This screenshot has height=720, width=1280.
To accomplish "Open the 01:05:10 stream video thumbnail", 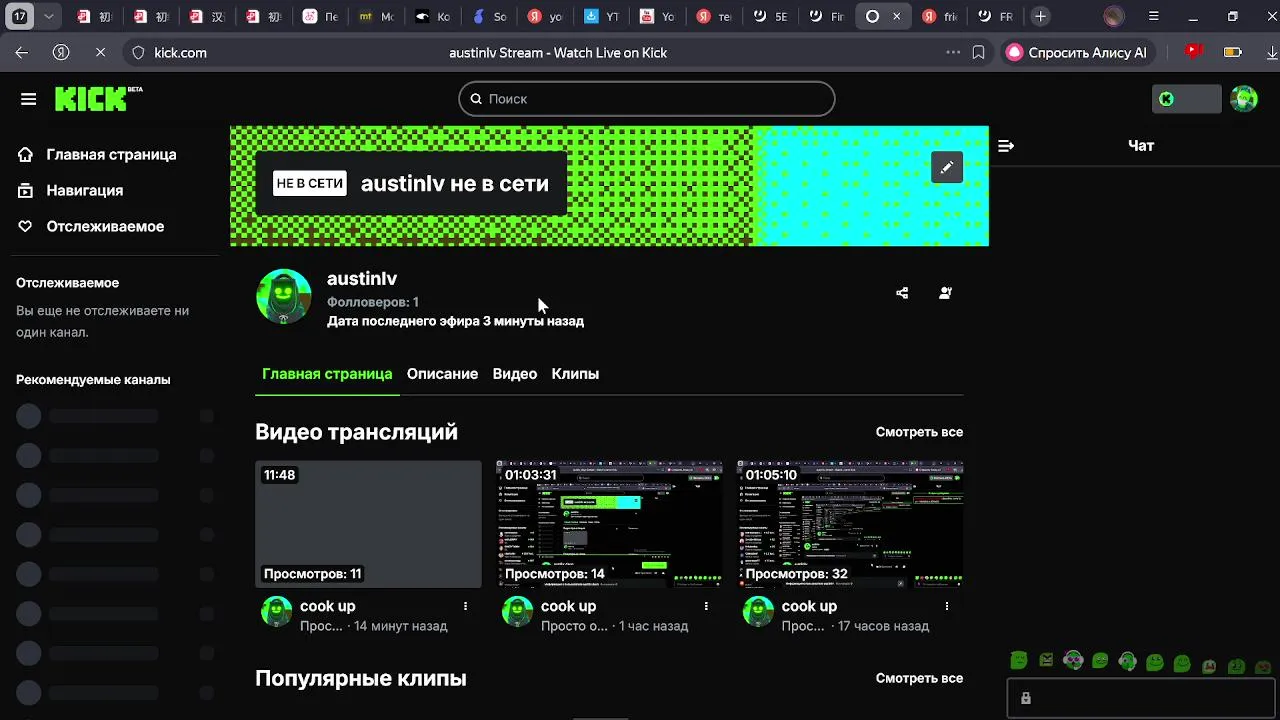I will pyautogui.click(x=850, y=524).
